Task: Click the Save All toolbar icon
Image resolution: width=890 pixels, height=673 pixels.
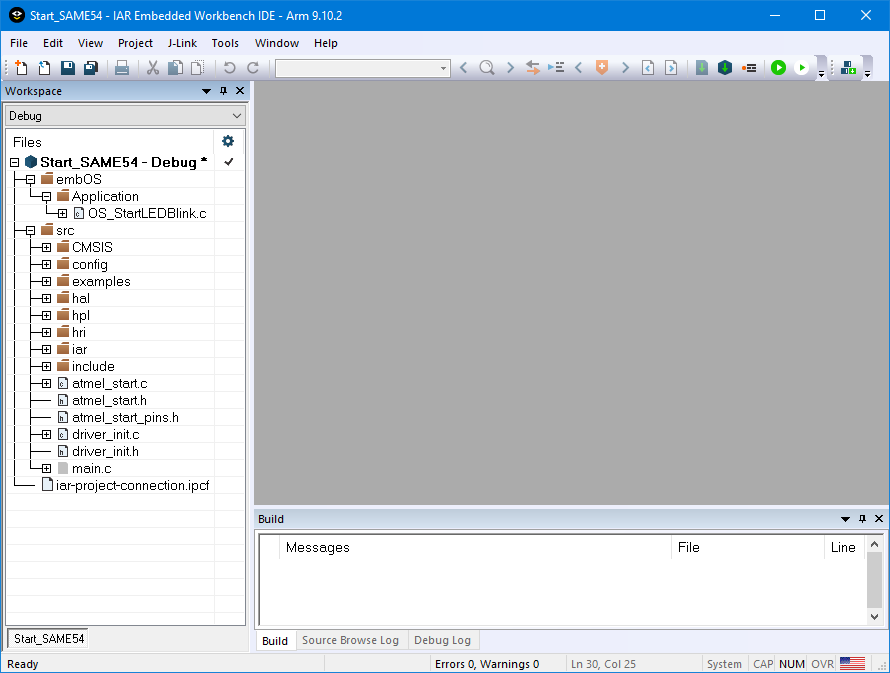Action: [91, 68]
